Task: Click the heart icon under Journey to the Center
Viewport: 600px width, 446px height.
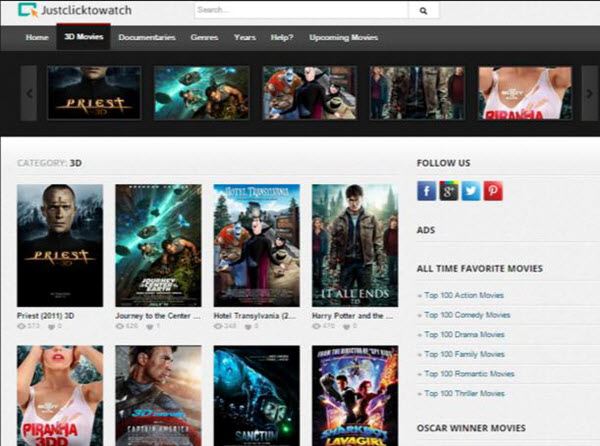Action: tap(150, 327)
